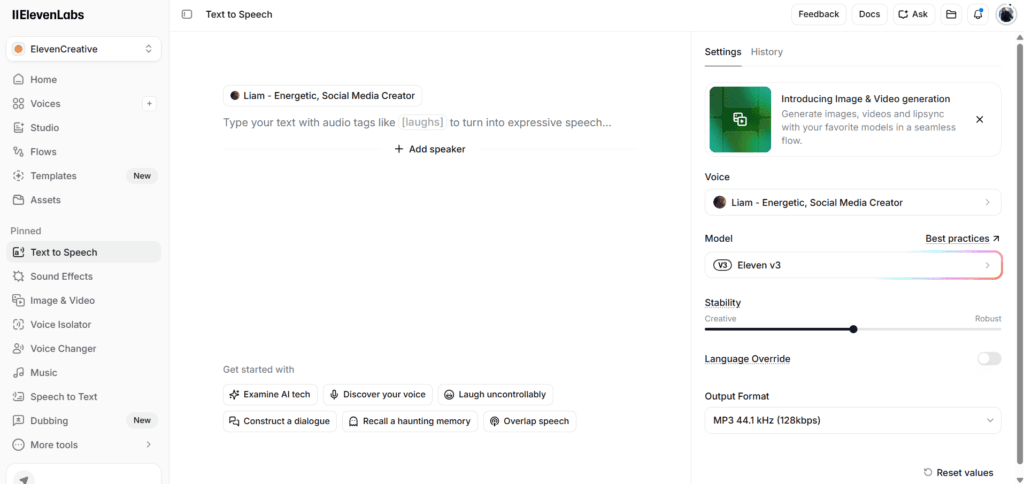Click the plus icon next to Voices
The height and width of the screenshot is (484, 1024).
[149, 103]
